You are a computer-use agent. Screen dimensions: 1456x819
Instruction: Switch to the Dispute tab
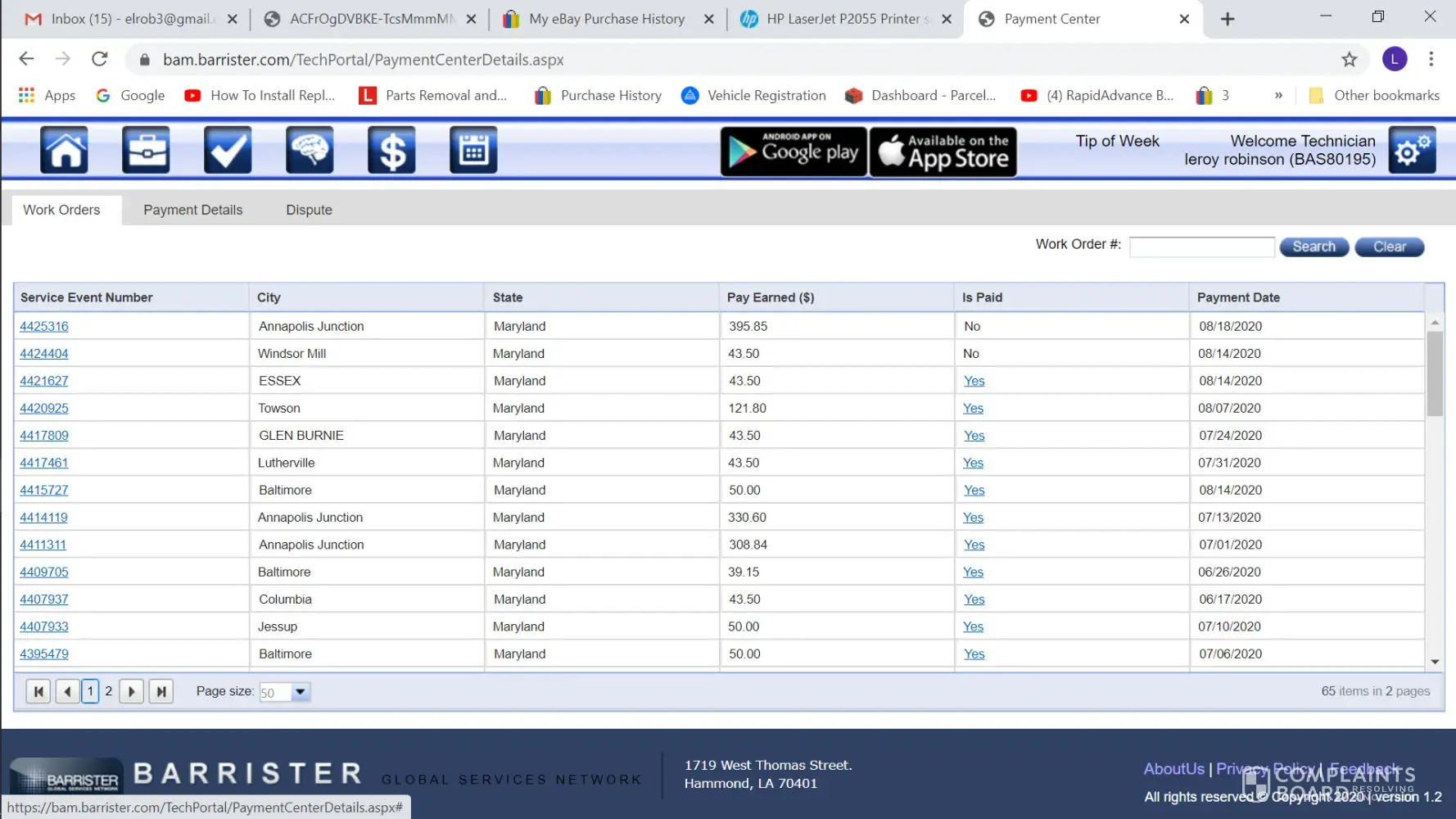[x=309, y=210]
